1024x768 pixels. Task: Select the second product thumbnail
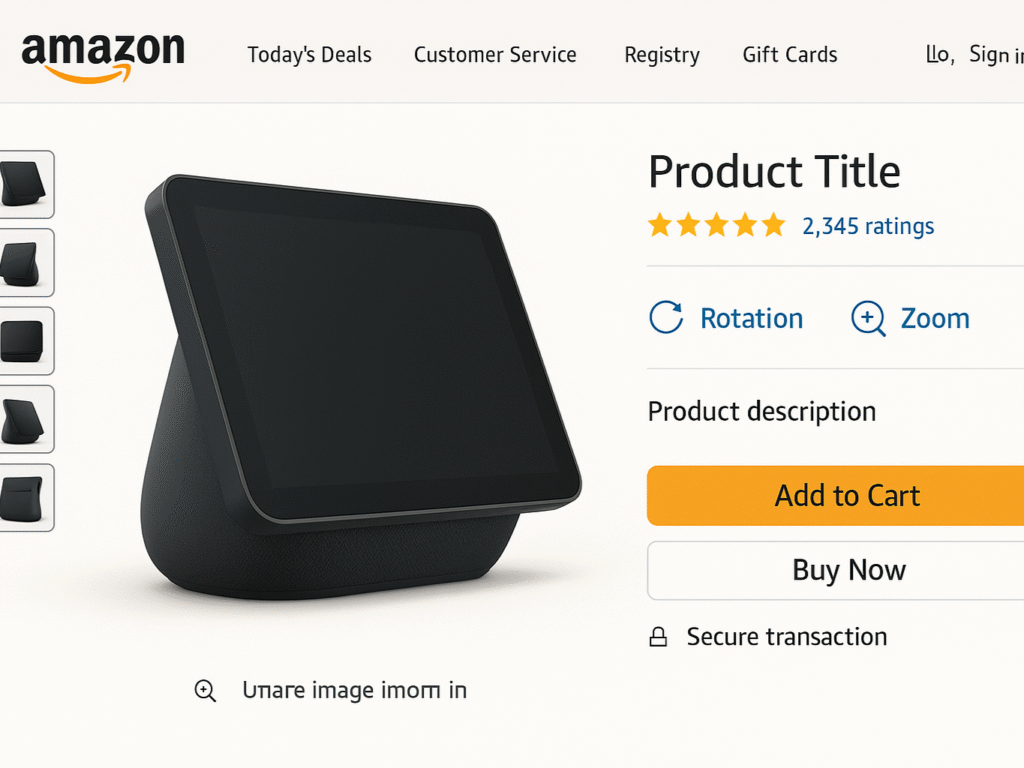[24, 262]
